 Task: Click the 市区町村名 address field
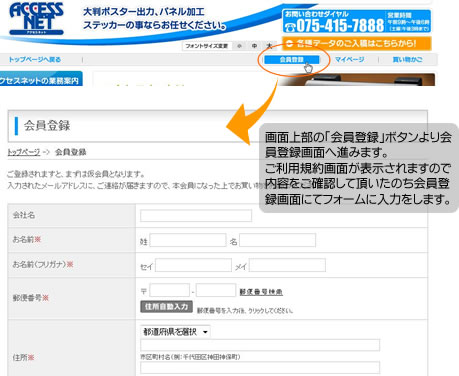260,345
